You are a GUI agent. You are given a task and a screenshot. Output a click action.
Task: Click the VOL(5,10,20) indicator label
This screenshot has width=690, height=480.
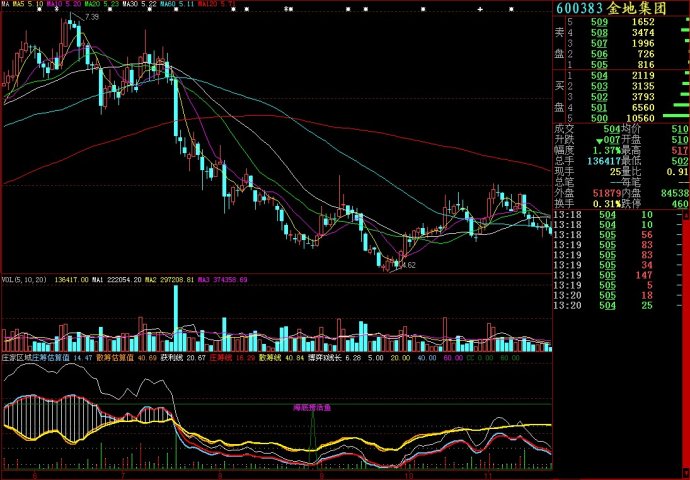[x=24, y=280]
